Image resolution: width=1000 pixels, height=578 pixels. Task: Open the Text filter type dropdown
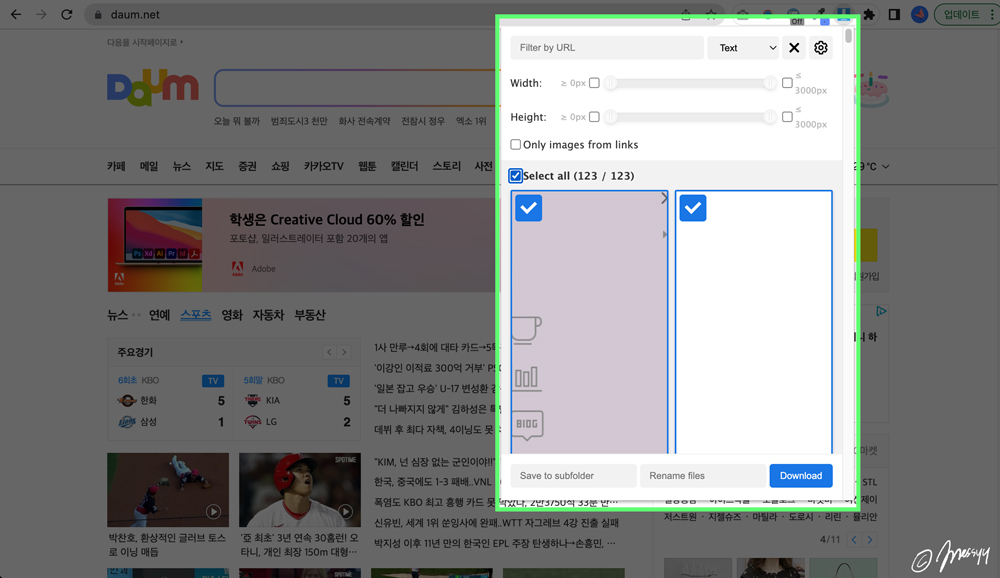click(x=743, y=47)
